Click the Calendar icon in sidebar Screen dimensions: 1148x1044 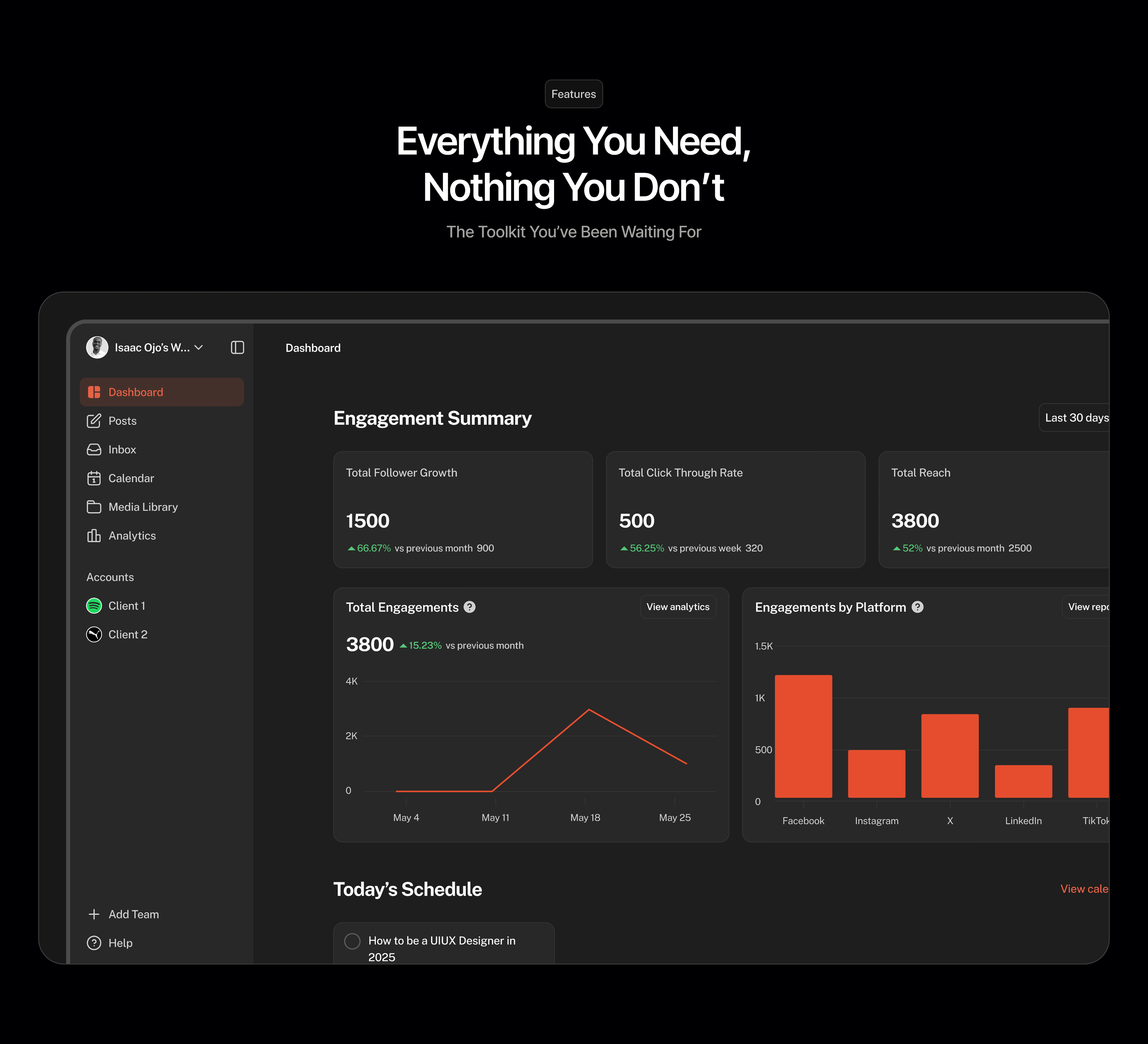94,478
